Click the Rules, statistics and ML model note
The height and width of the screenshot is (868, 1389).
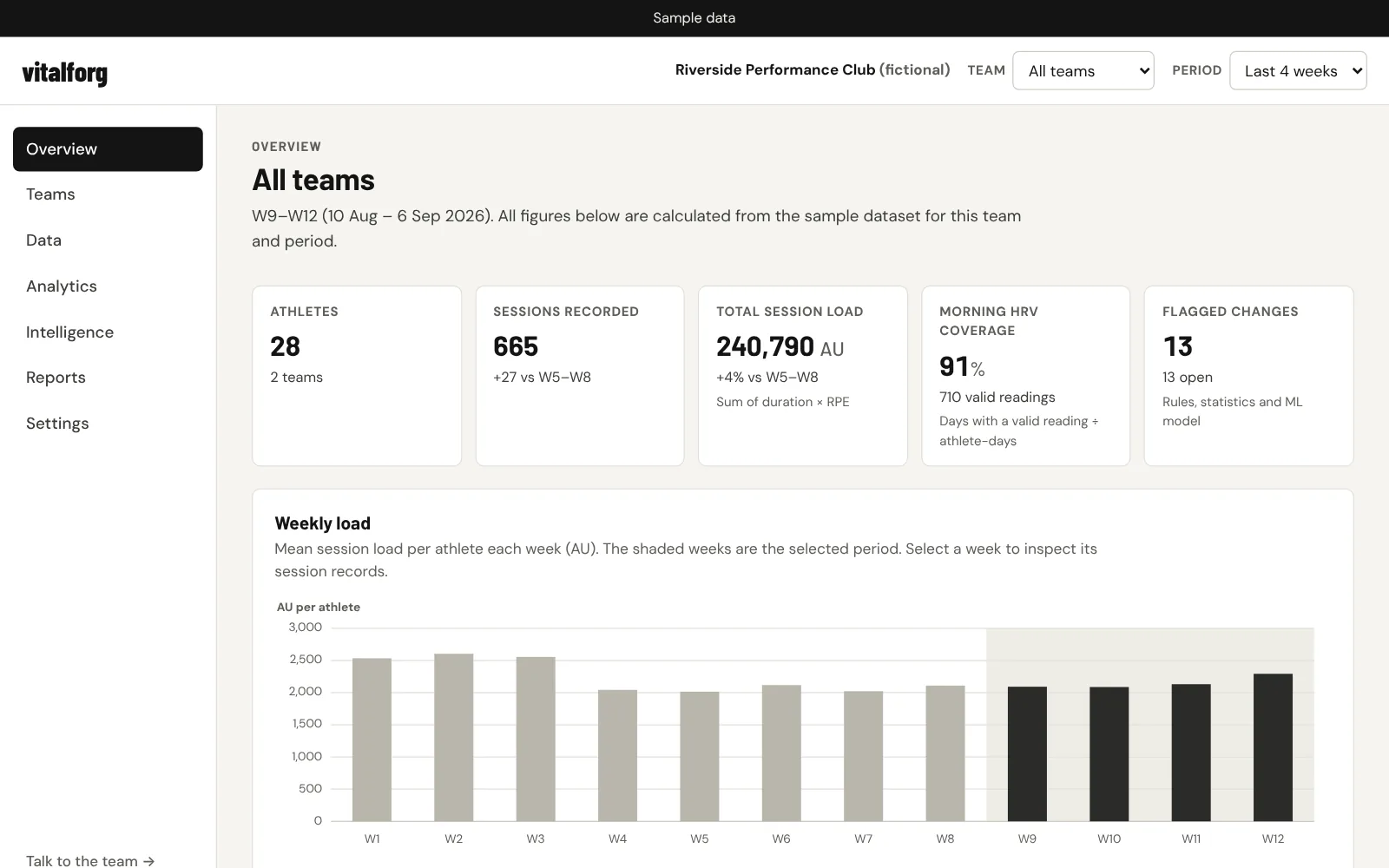pyautogui.click(x=1233, y=411)
